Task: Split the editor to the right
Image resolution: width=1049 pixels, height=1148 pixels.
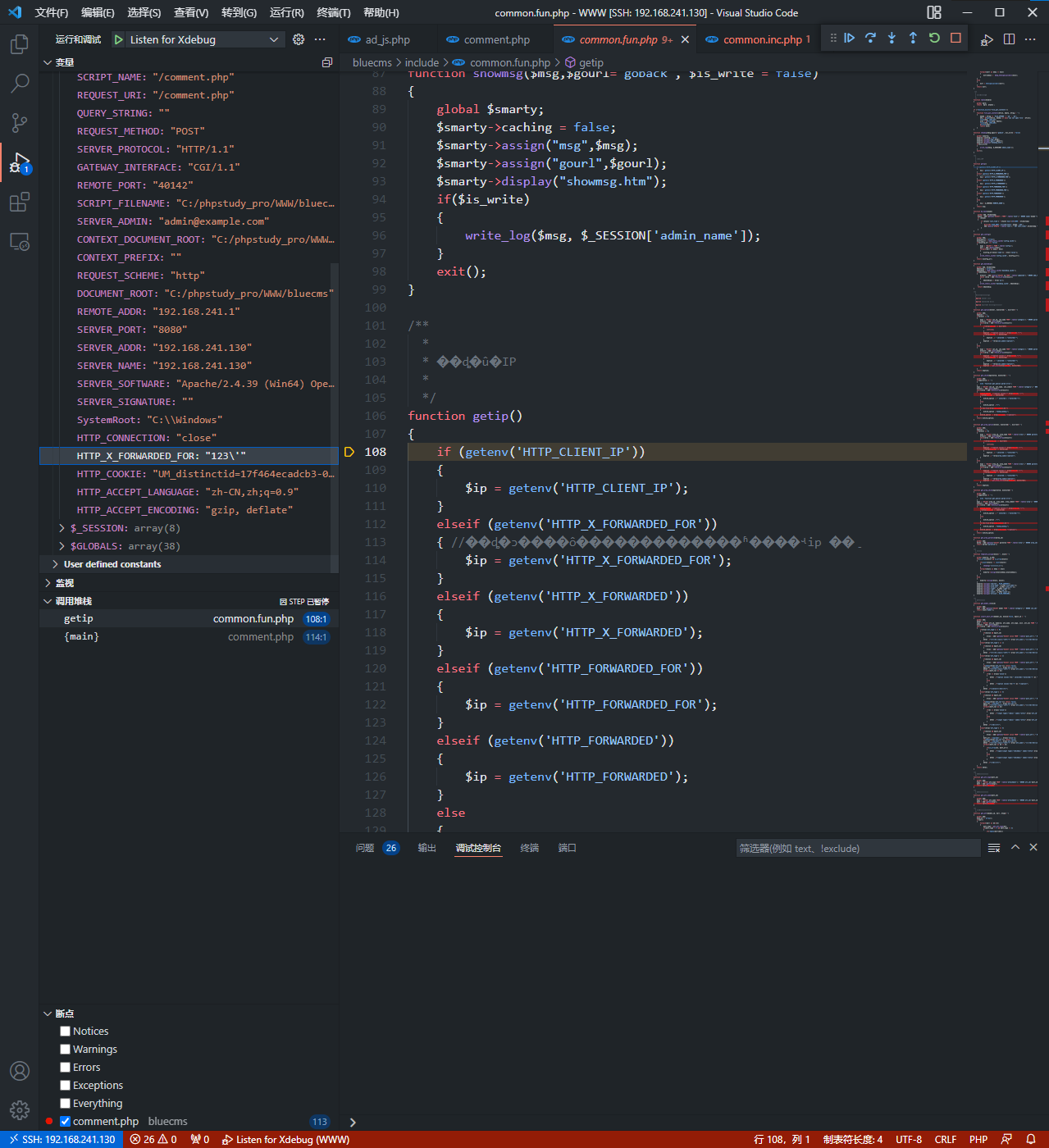Action: click(1009, 39)
